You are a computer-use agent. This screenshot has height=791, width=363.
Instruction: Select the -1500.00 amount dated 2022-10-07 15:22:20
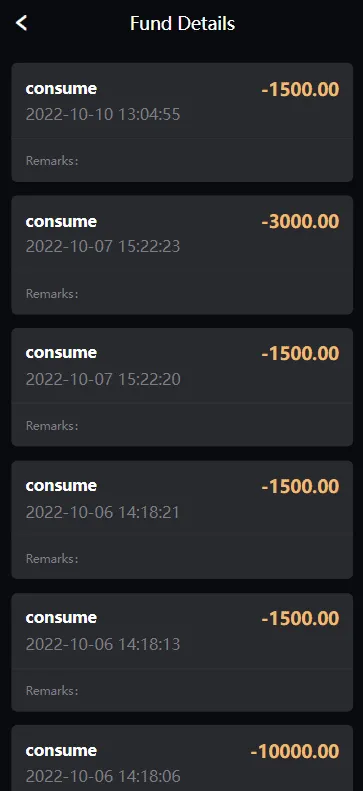click(300, 354)
